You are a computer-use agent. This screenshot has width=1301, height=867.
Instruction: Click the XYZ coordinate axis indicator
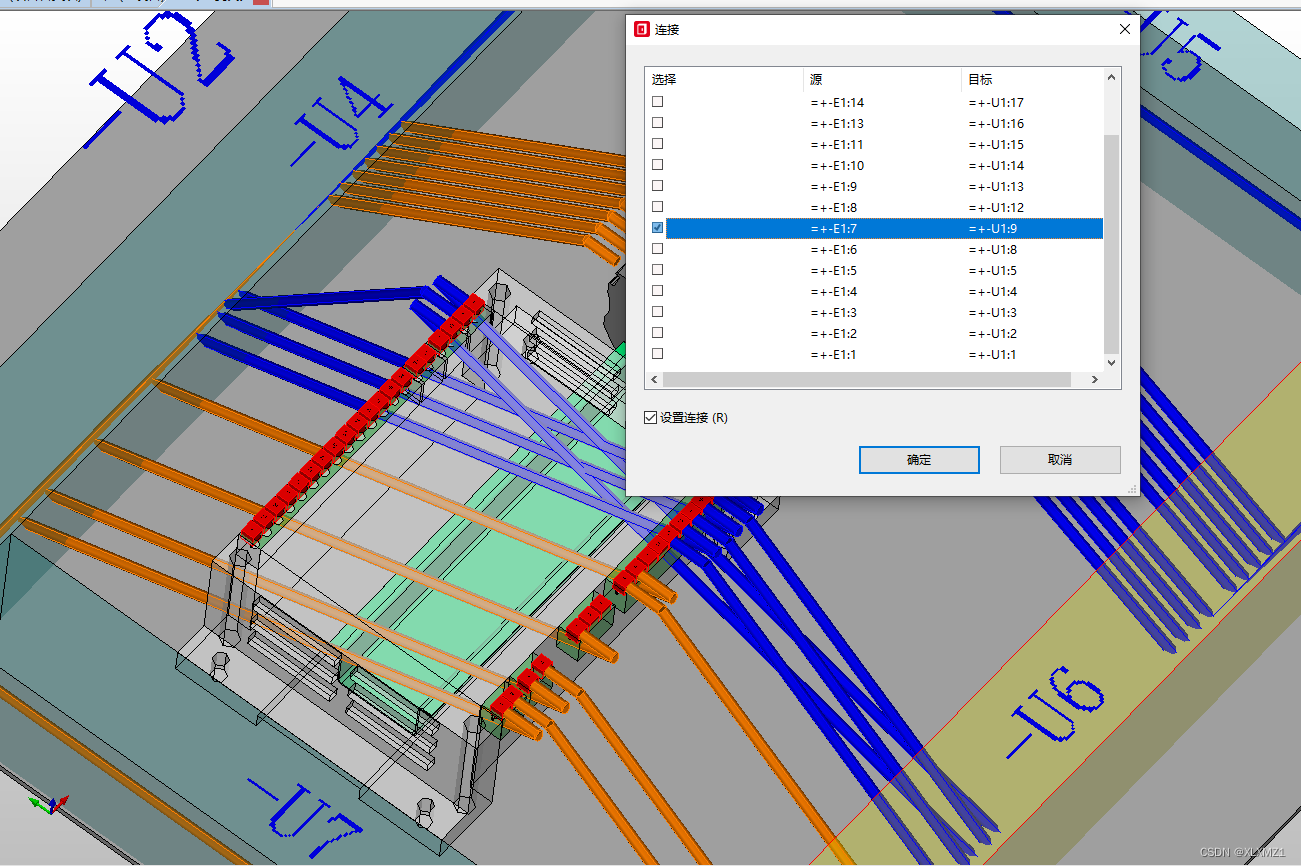tap(48, 803)
